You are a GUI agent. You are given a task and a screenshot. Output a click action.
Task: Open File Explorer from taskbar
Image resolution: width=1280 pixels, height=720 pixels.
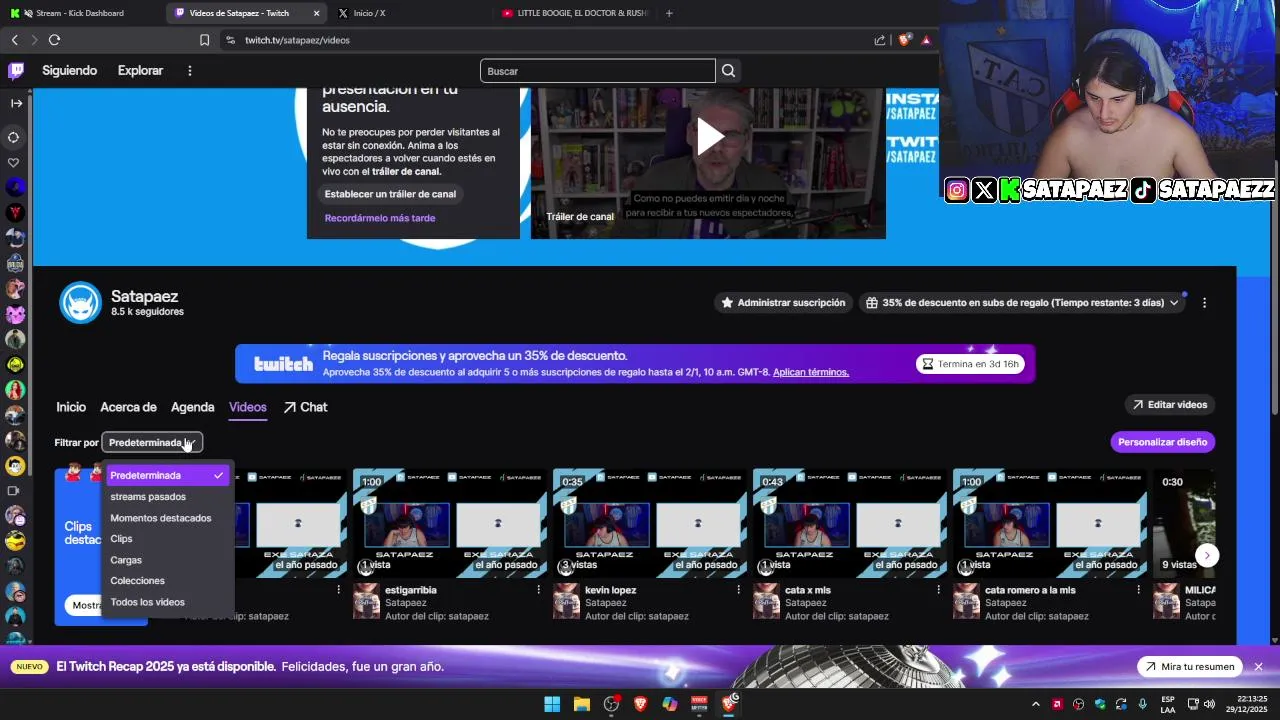click(x=582, y=704)
